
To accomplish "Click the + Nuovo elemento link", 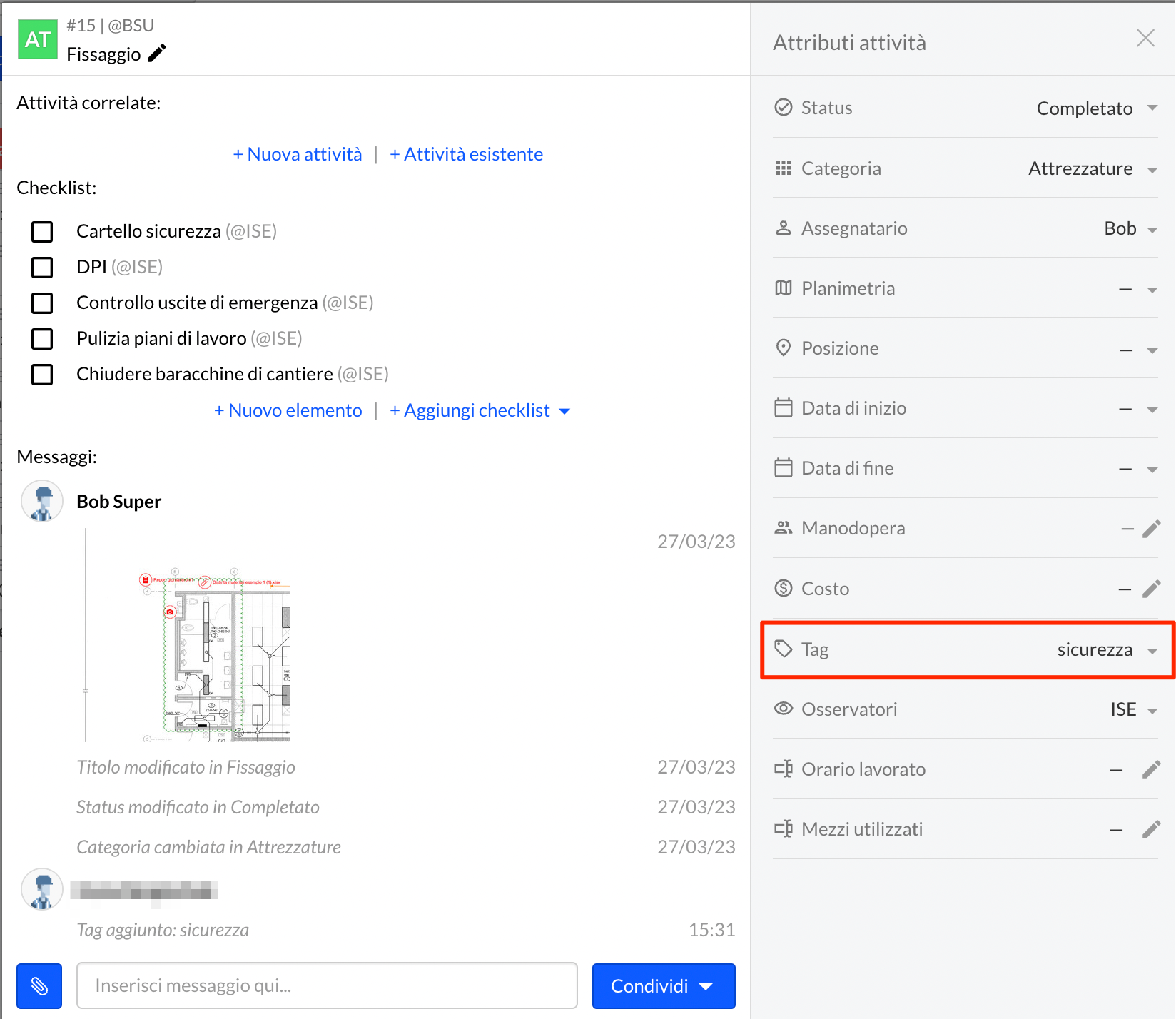I will click(x=288, y=411).
